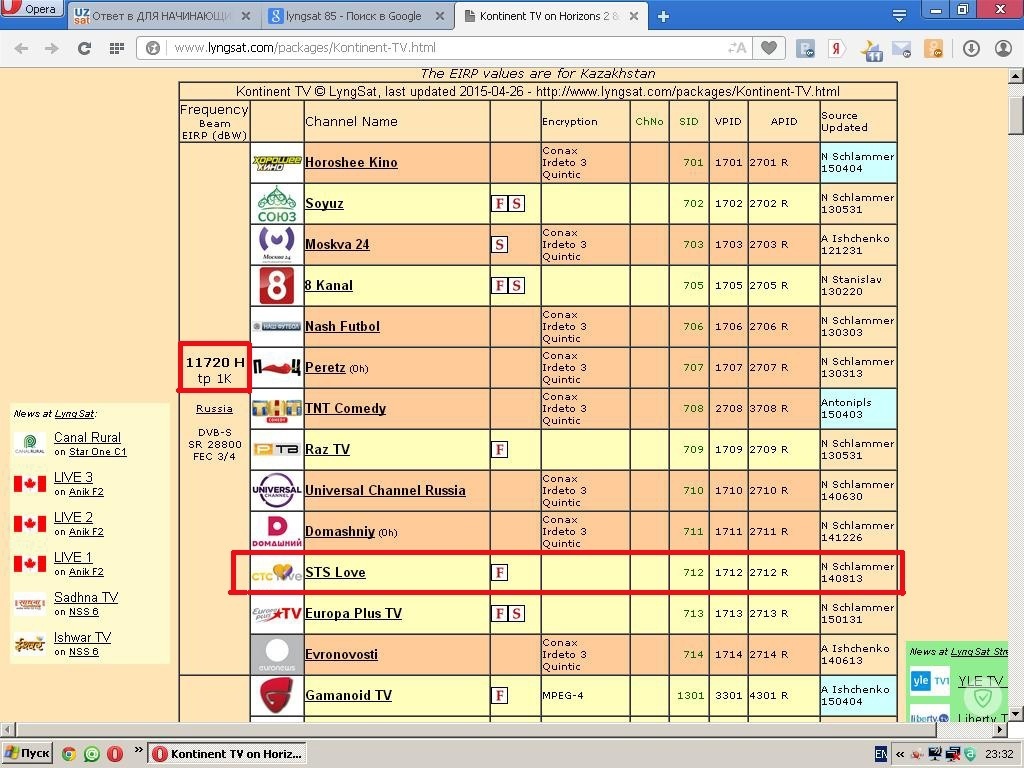Open the Ishwar TV news link
This screenshot has width=1024, height=768.
82,637
